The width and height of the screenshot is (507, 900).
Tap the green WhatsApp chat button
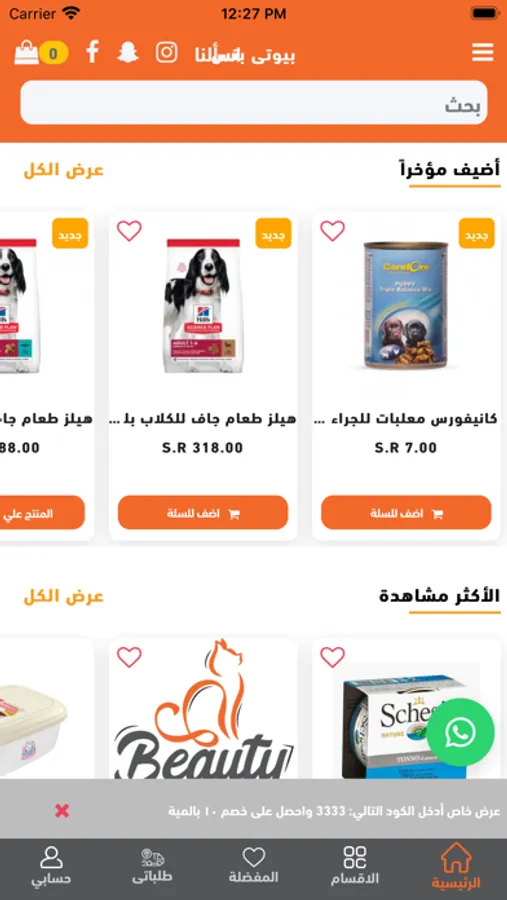coord(460,732)
